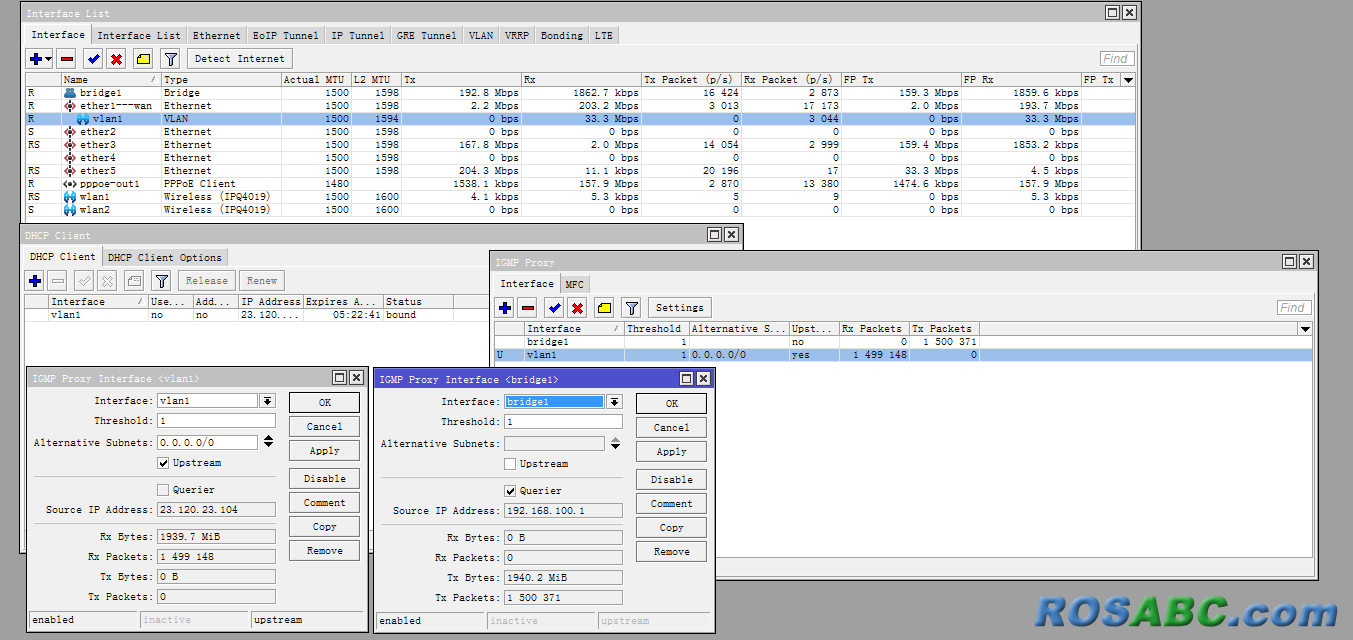Click the bridge1 bridge icon in Interface List
Viewport: 1353px width, 640px height.
(70, 93)
